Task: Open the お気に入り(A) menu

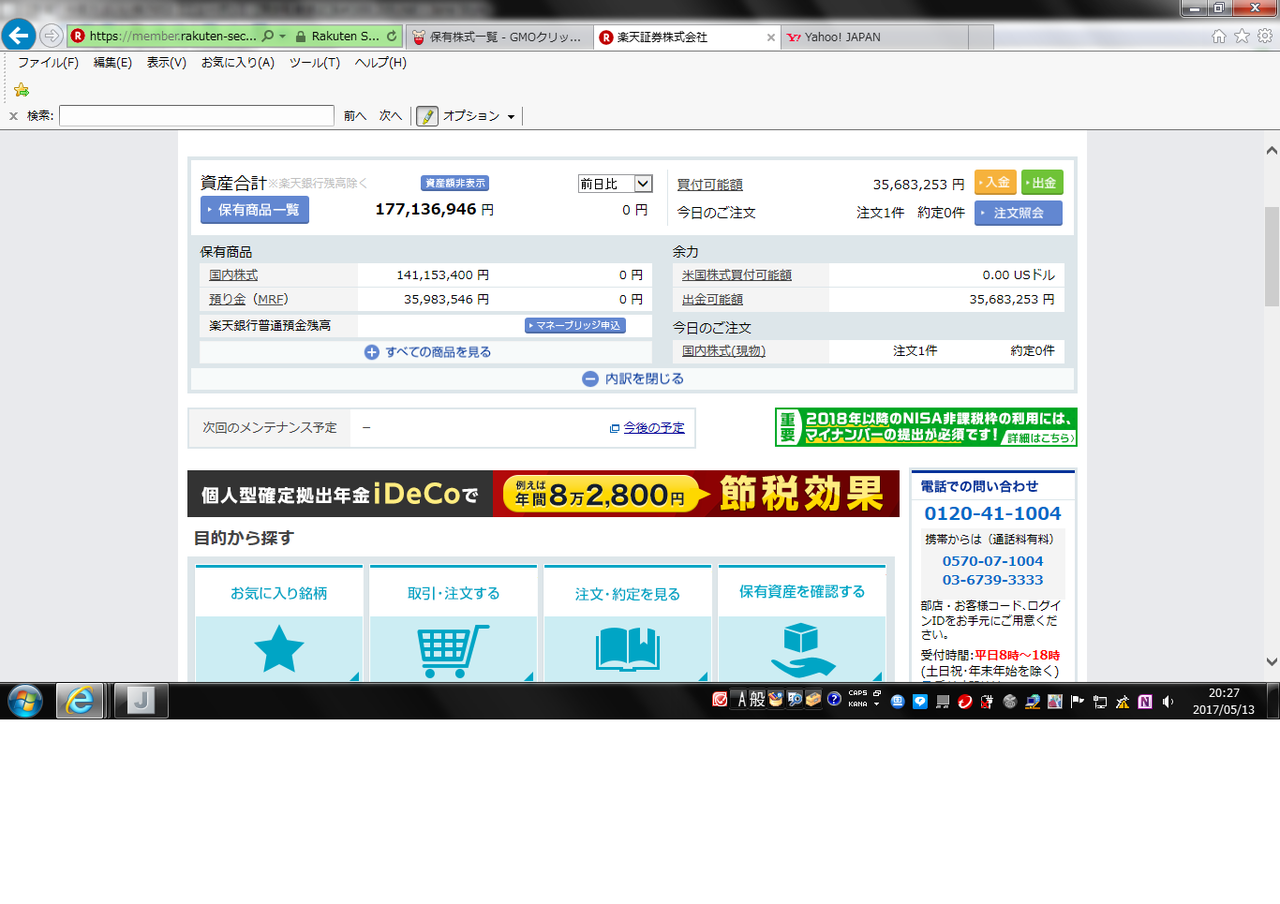Action: (x=238, y=62)
